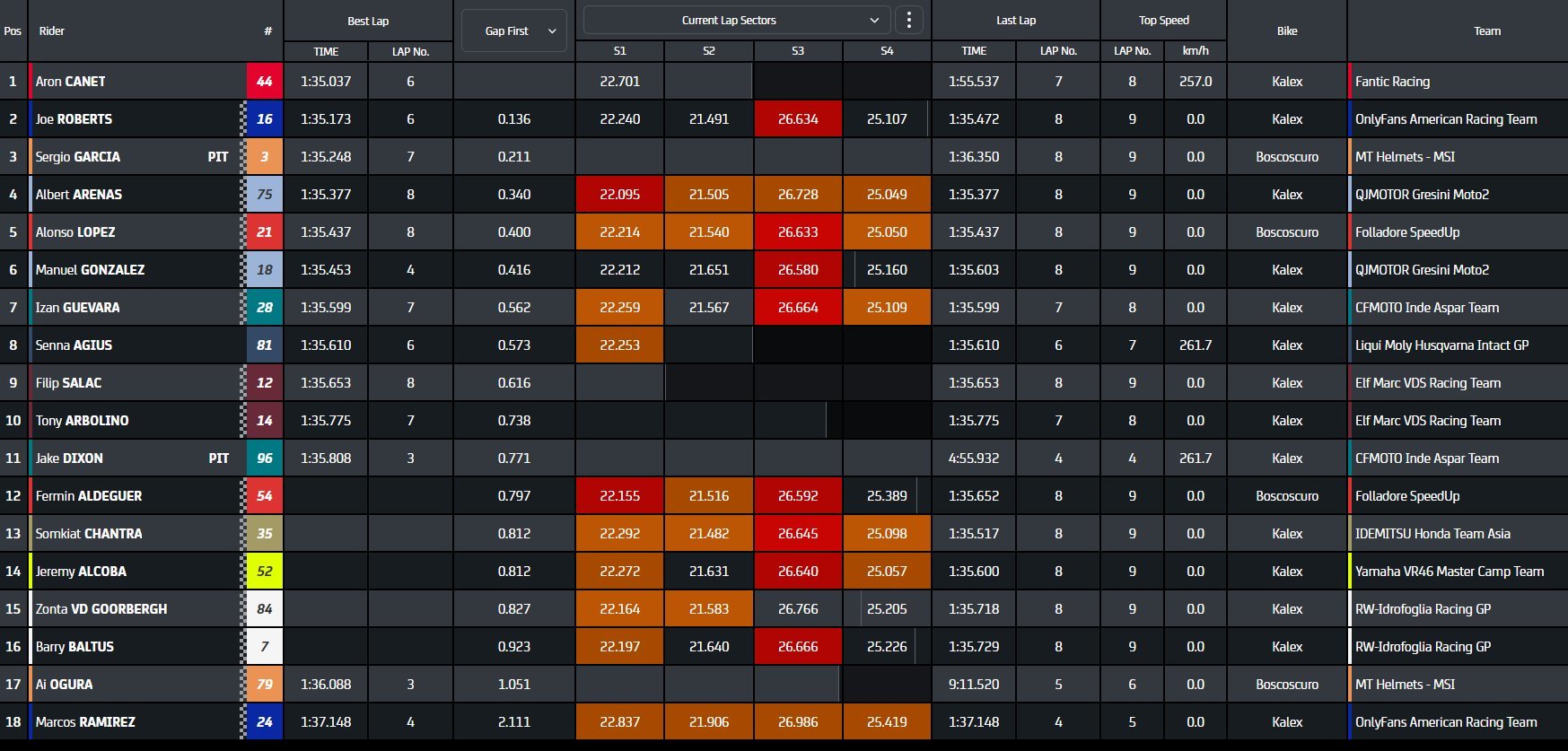Select Albert Arenas' red S1 sector time
1568x751 pixels.
point(619,195)
